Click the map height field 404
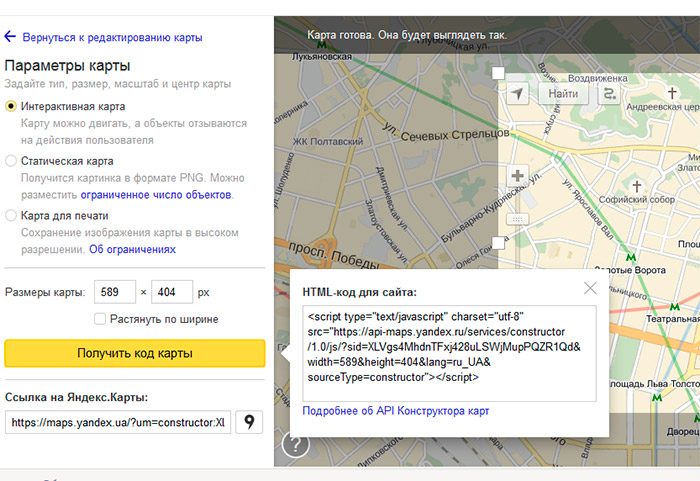This screenshot has width=700, height=481. (x=172, y=292)
